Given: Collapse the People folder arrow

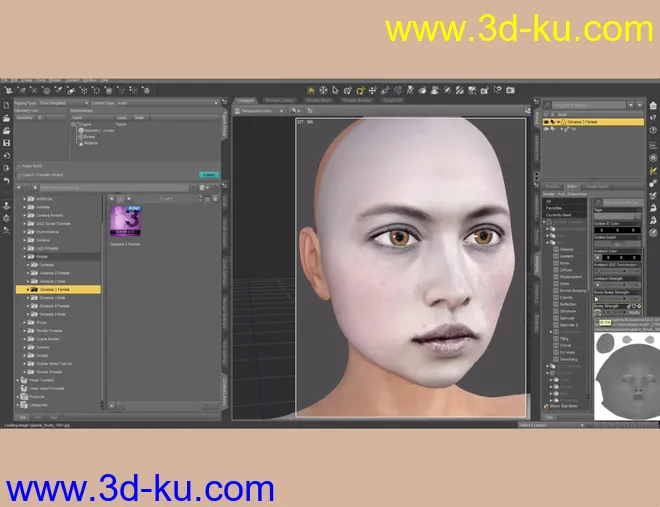Looking at the screenshot, I should tap(24, 257).
